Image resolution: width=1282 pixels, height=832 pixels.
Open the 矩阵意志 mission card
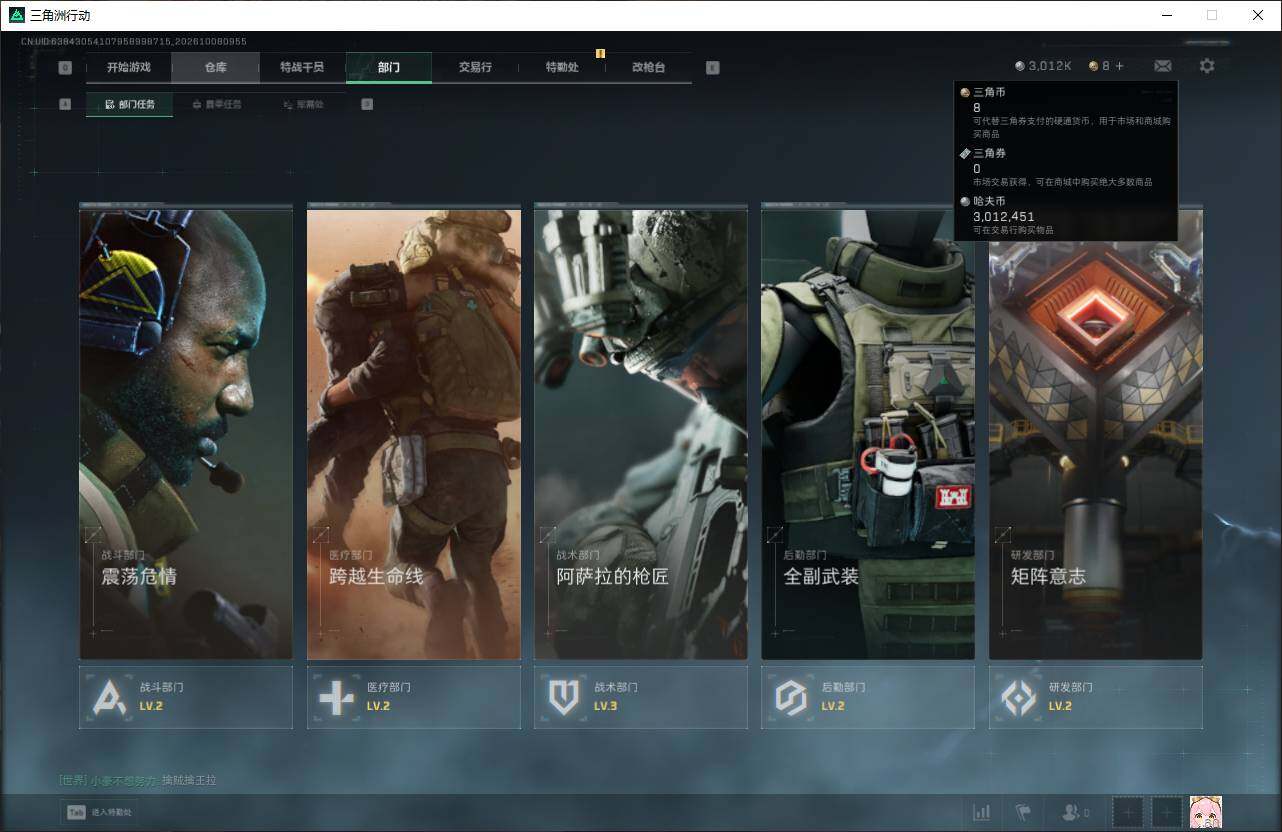click(x=1096, y=432)
